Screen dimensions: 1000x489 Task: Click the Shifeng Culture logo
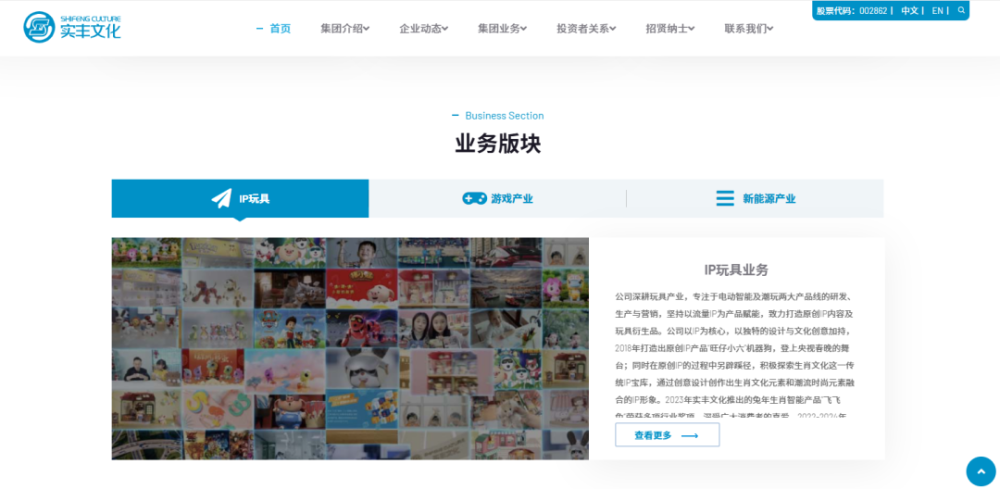pos(72,27)
